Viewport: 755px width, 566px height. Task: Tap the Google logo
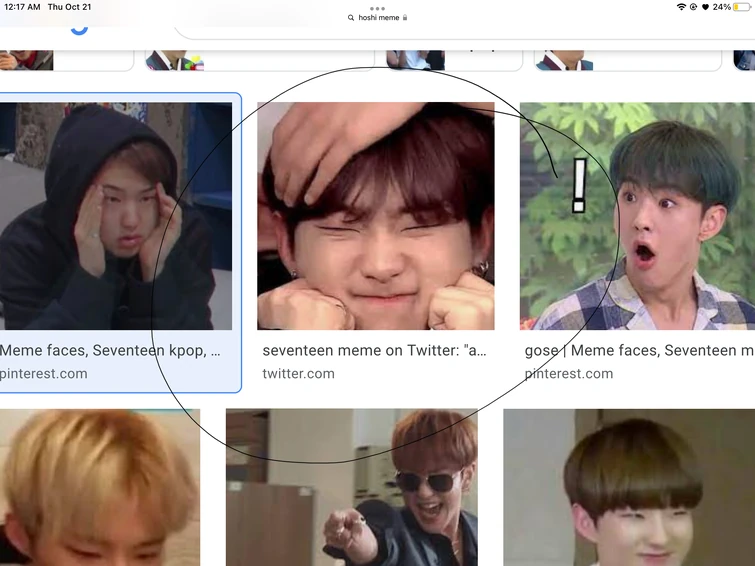point(79,30)
